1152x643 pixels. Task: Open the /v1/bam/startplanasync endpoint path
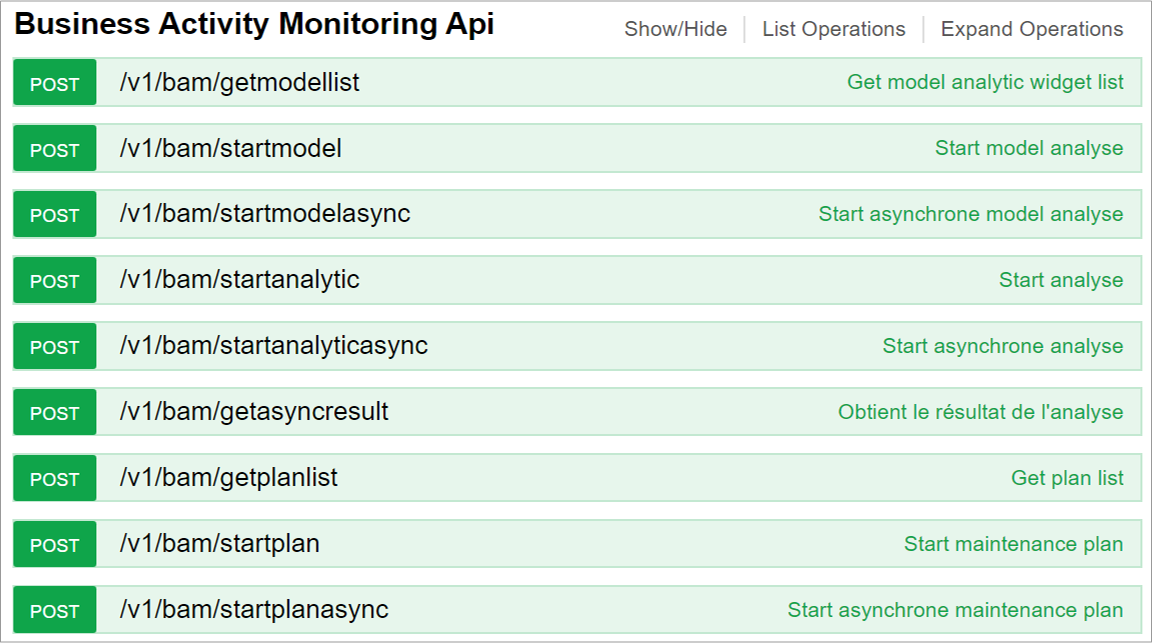pyautogui.click(x=253, y=610)
